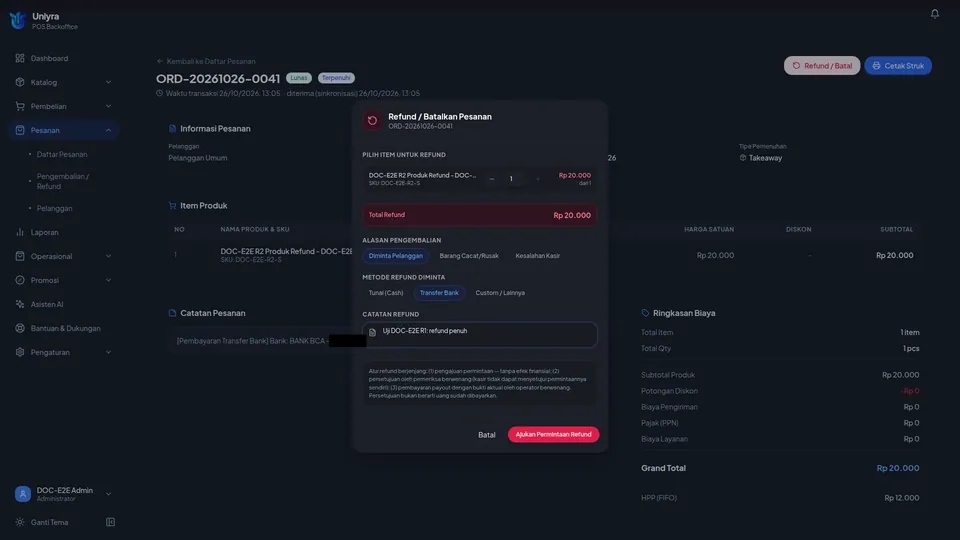Expand the Pengaturan menu chevron
Image resolution: width=960 pixels, height=540 pixels.
(x=108, y=352)
